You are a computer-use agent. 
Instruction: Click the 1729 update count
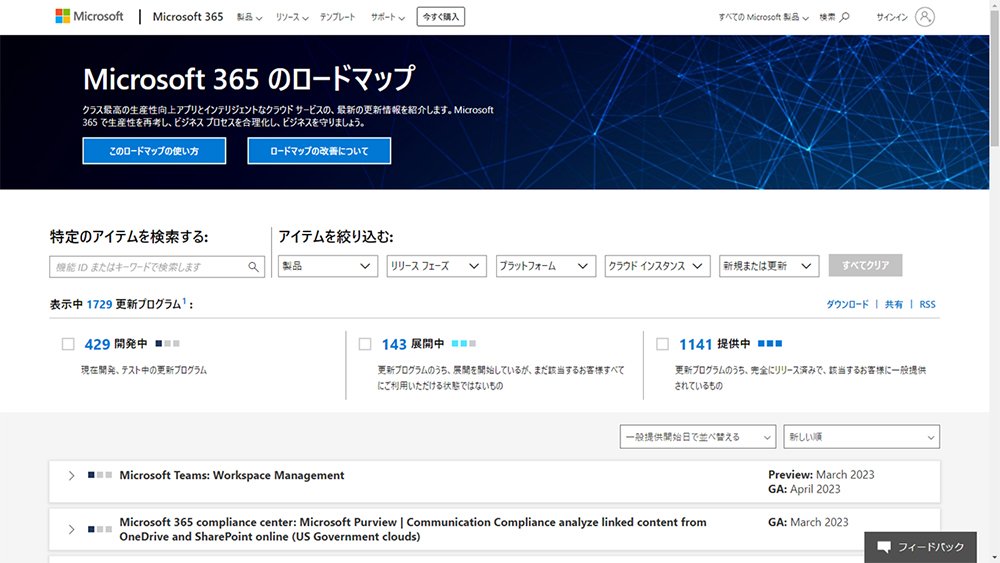pos(99,305)
